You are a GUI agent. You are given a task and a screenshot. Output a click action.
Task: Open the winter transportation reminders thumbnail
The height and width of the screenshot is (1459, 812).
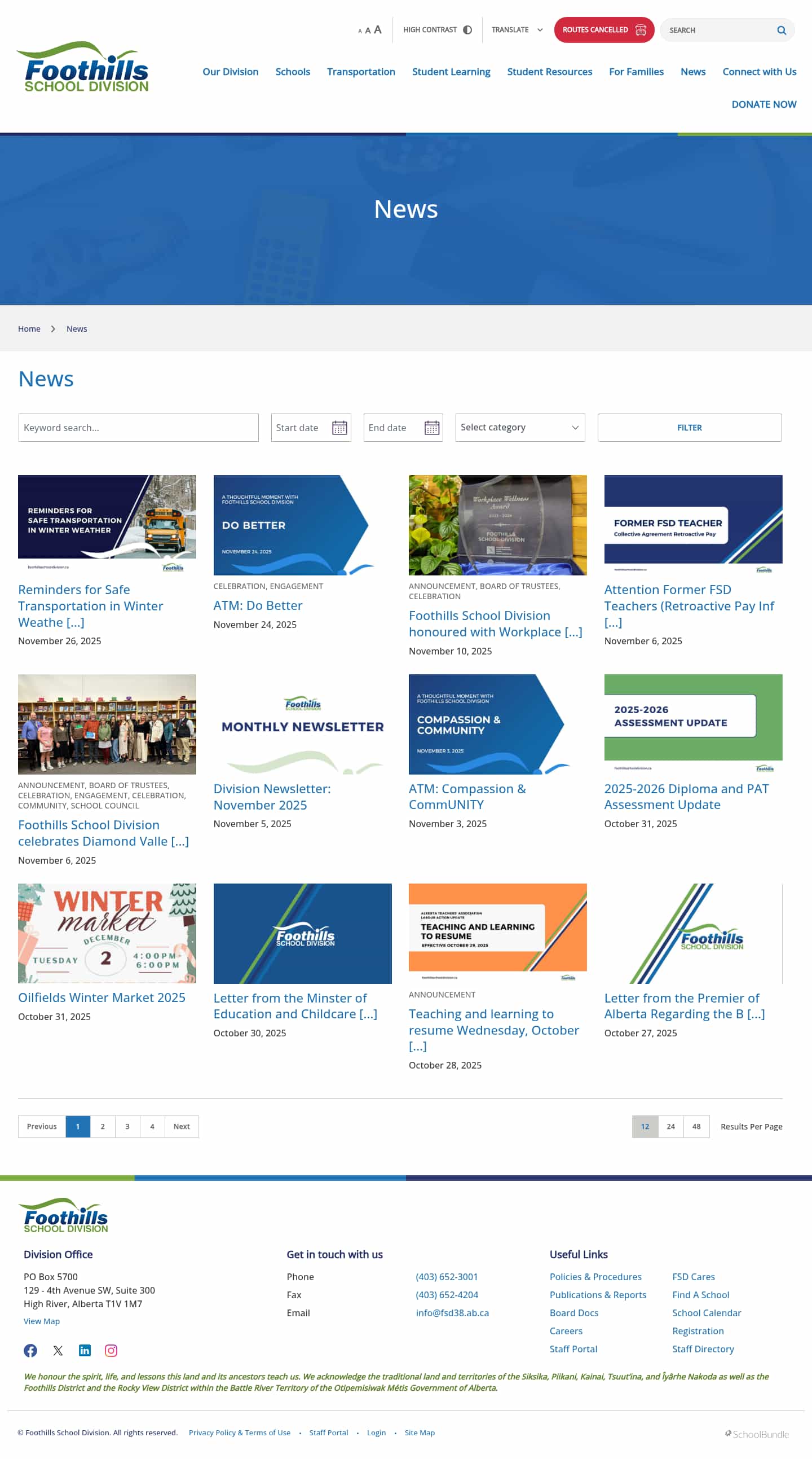point(107,525)
